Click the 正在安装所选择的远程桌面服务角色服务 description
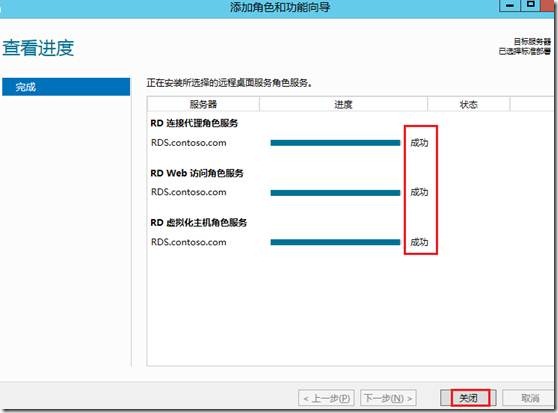This screenshot has height=413, width=558. (x=230, y=83)
